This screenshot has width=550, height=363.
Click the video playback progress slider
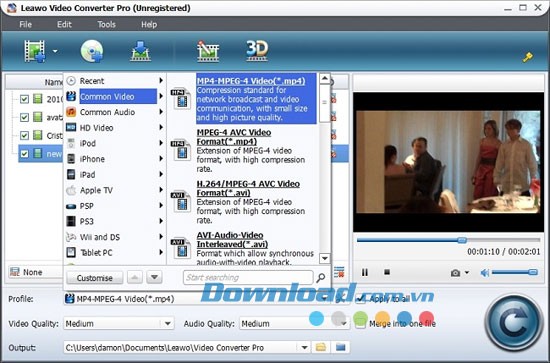pos(448,240)
